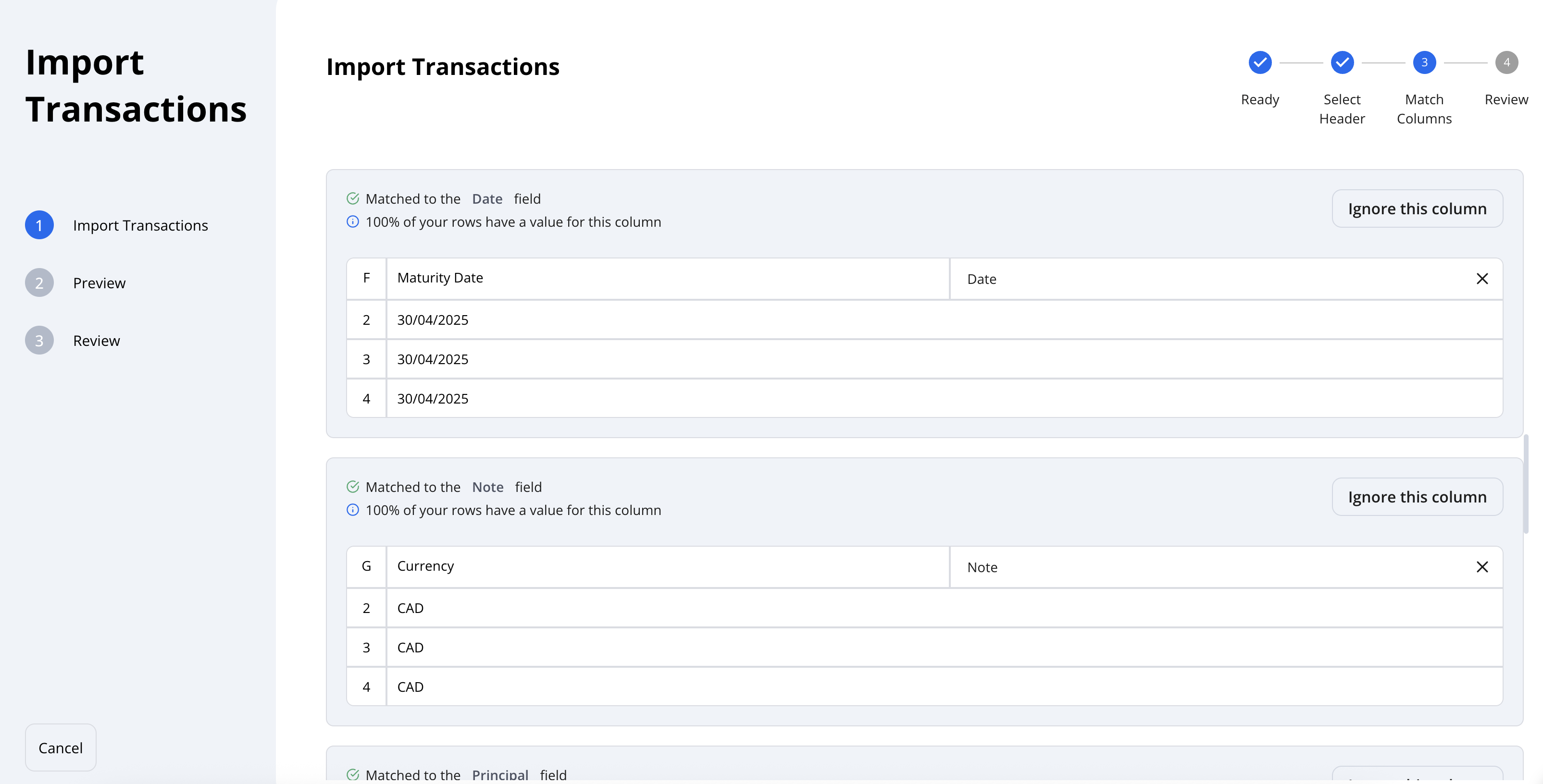
Task: Open the Date field mapping dropdown
Action: pos(1214,279)
